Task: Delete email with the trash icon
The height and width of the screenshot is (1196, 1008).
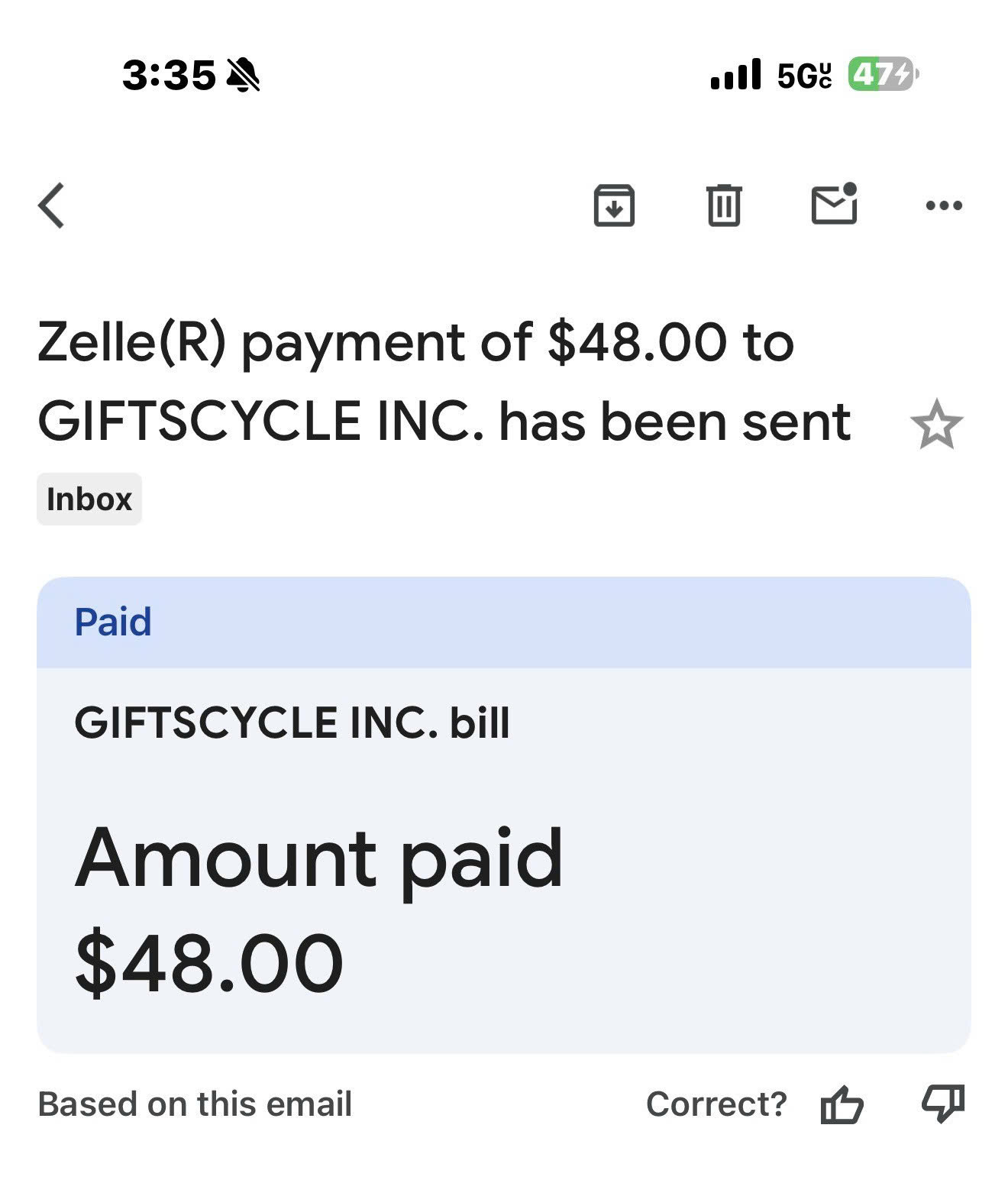Action: 724,205
